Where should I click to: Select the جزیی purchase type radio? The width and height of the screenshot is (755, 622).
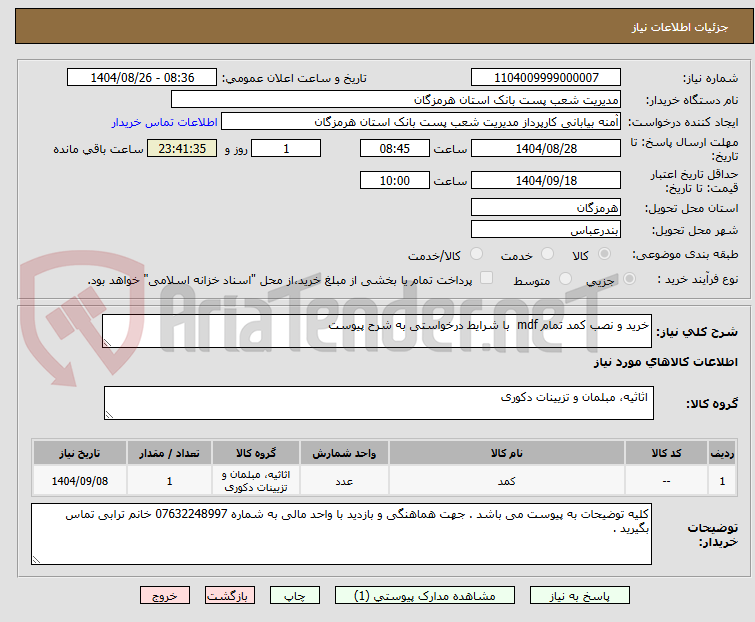click(629, 279)
